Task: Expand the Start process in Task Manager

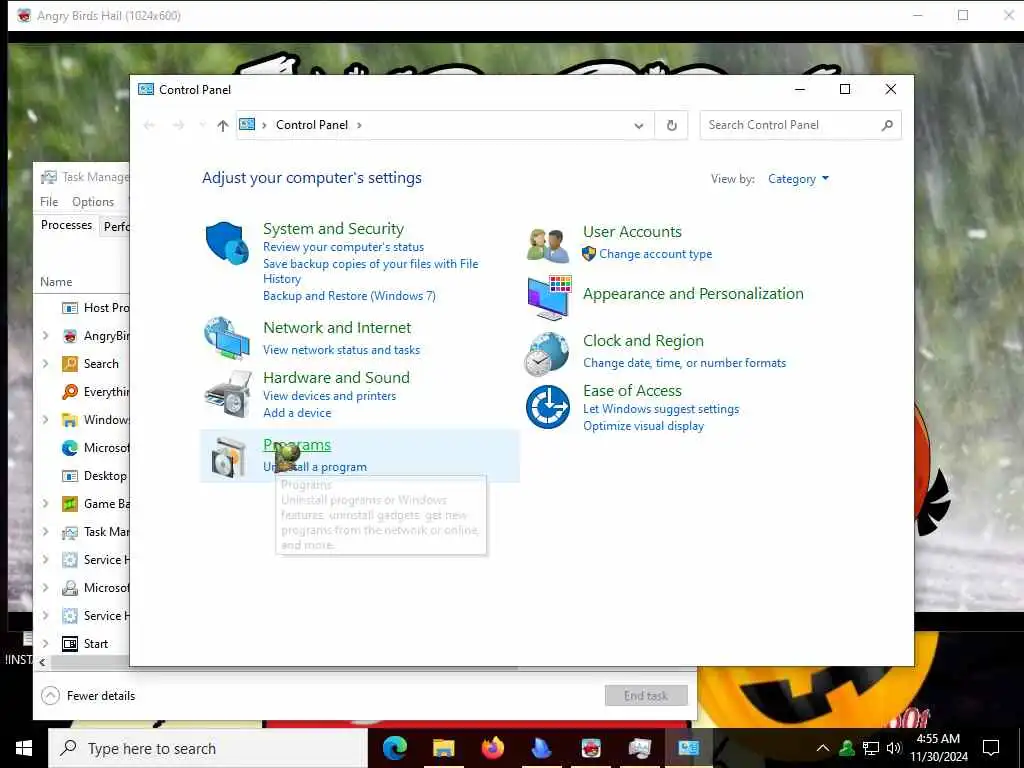Action: click(x=45, y=644)
